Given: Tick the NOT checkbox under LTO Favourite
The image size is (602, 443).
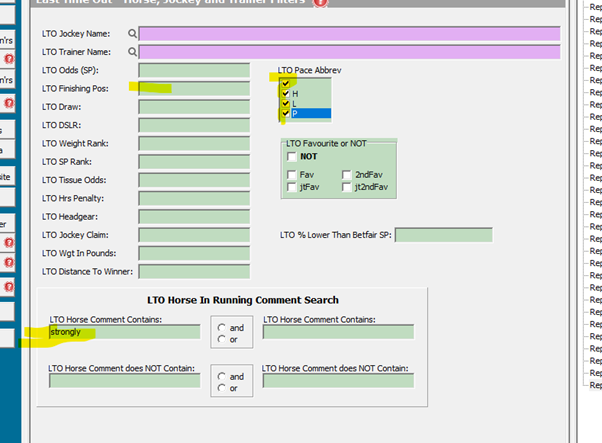Looking at the screenshot, I should pos(292,156).
